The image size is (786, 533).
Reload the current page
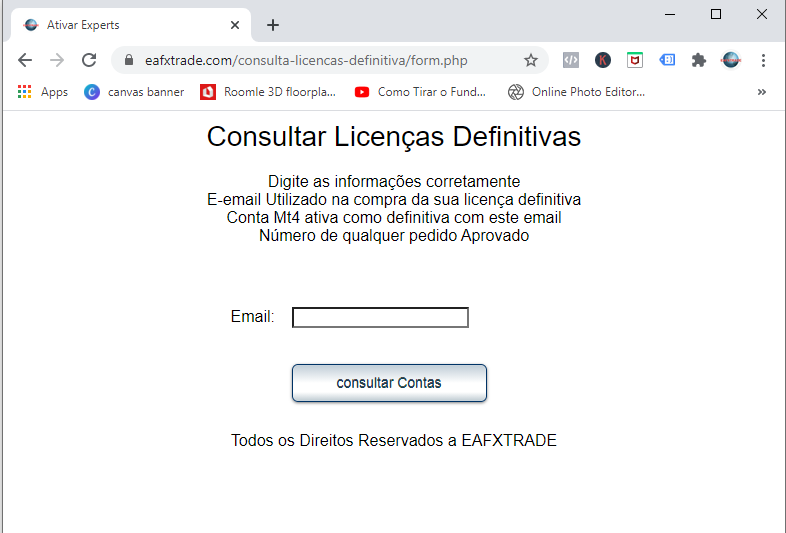click(89, 60)
